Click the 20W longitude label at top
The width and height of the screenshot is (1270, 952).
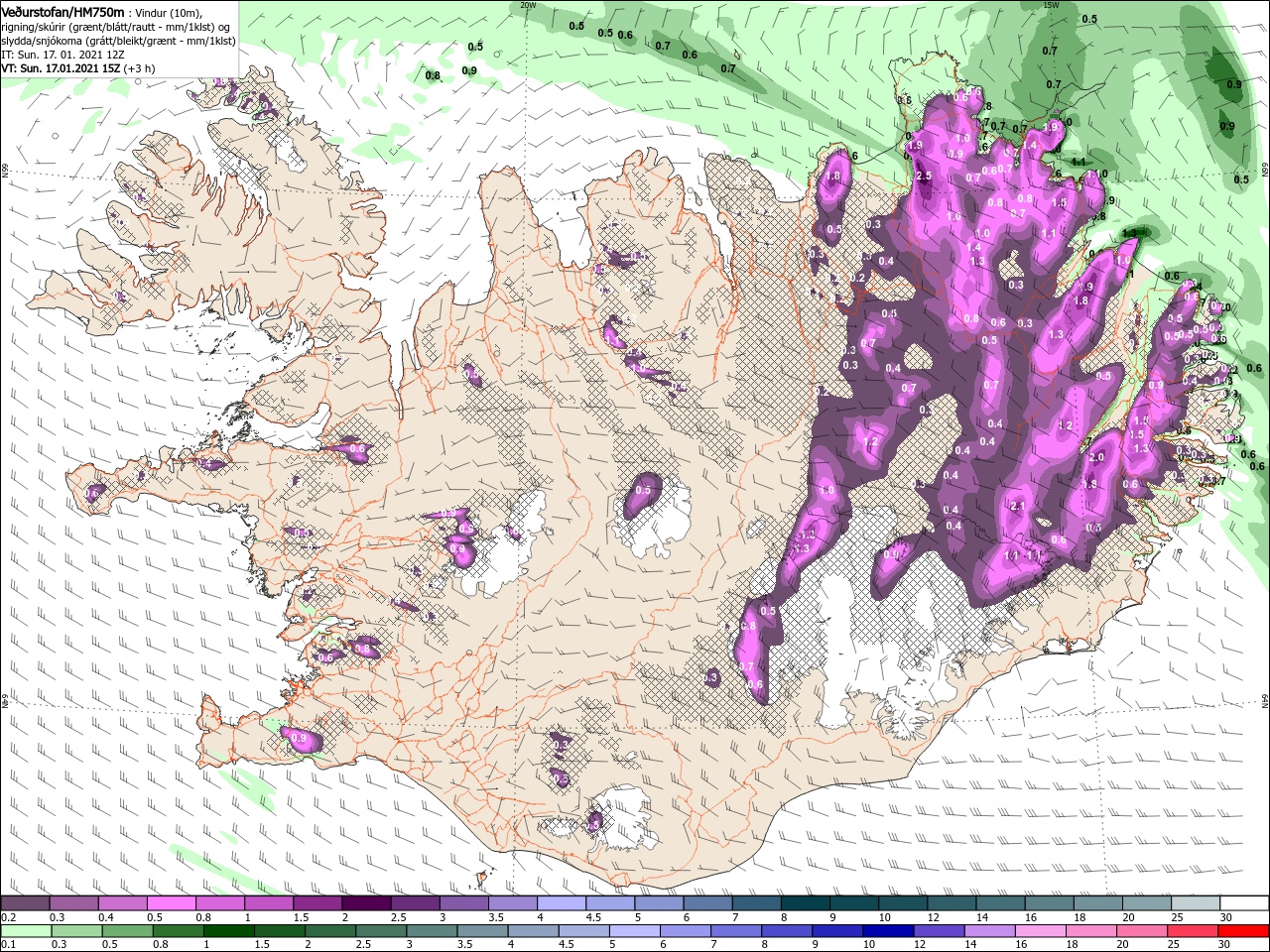(528, 5)
